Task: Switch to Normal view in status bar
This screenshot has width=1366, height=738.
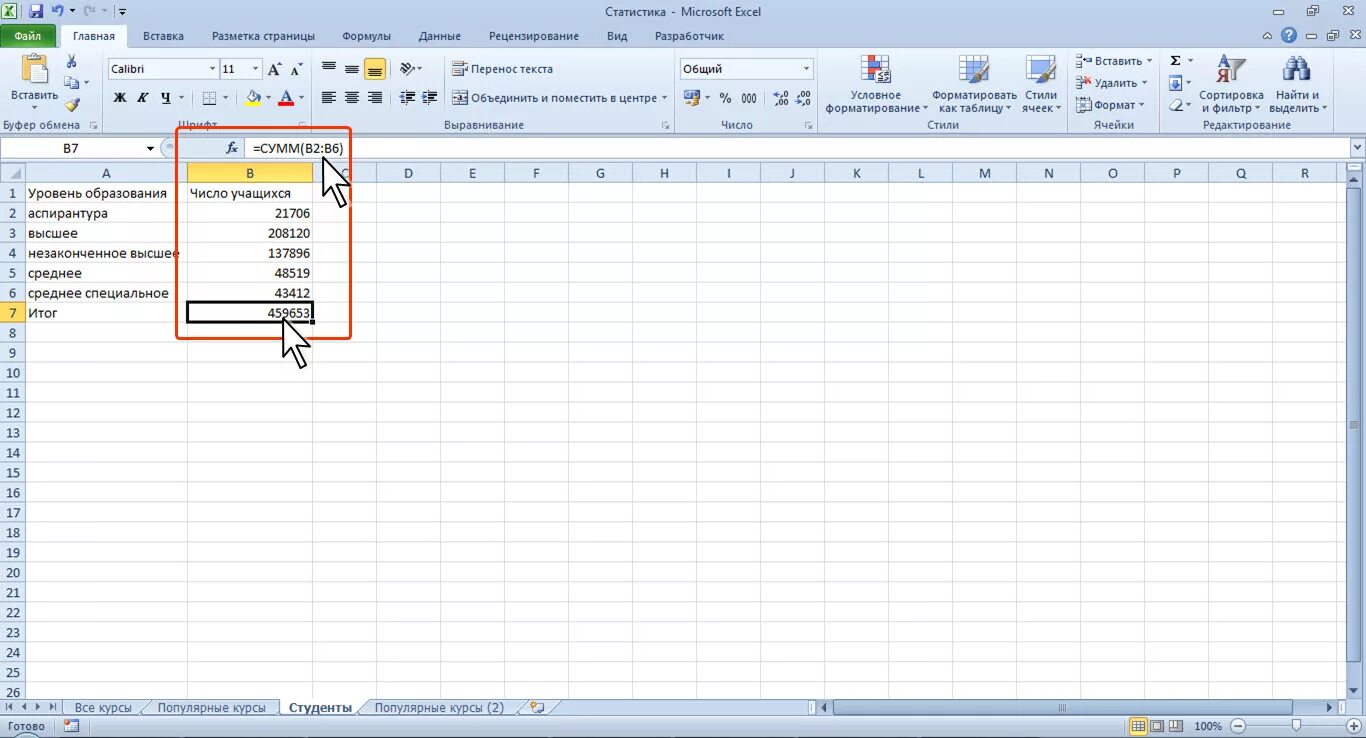Action: point(1138,726)
